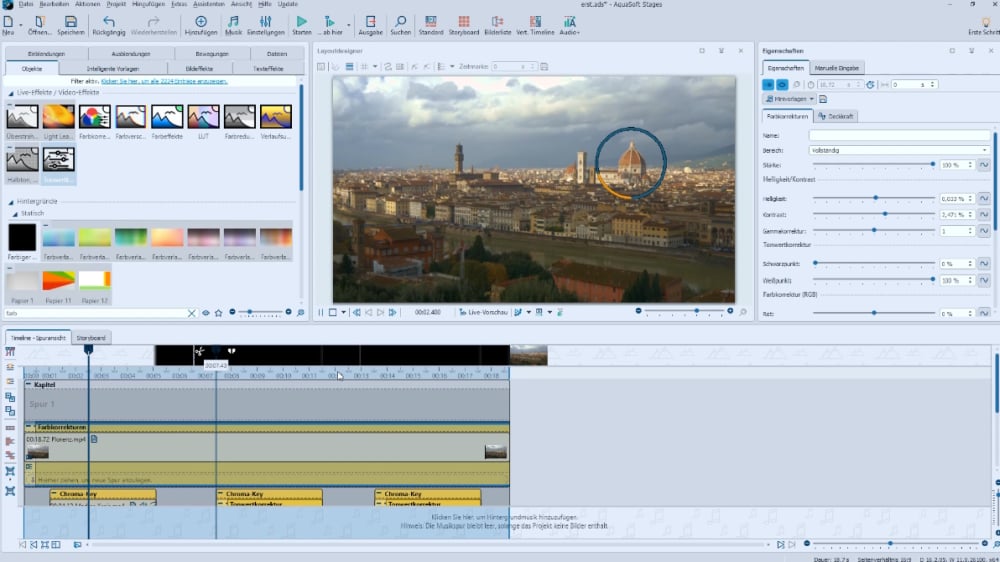Toggle the favorites star filter in toolbox
The image size is (1000, 562).
tap(218, 313)
